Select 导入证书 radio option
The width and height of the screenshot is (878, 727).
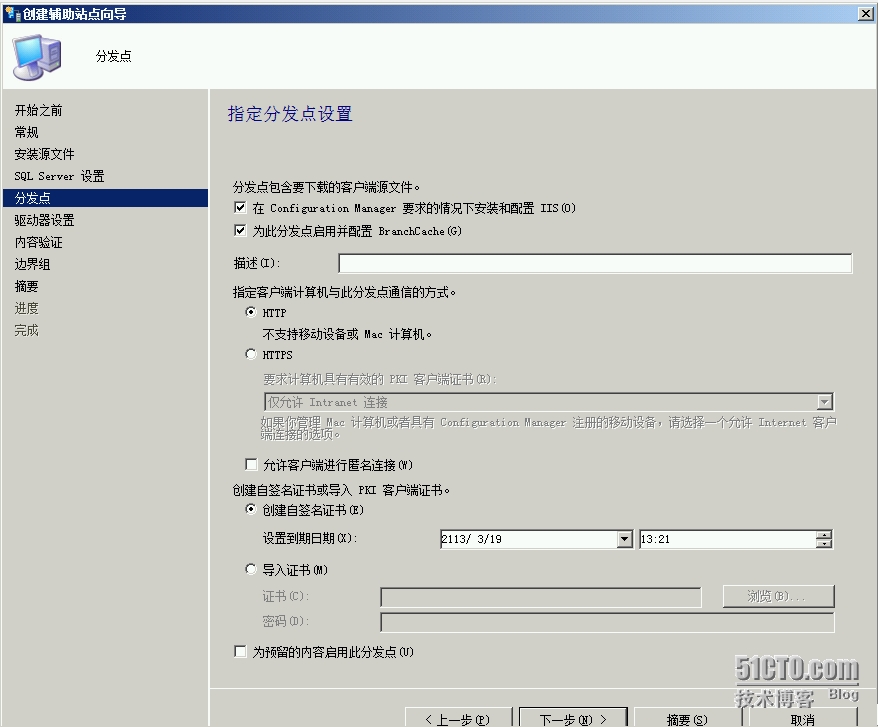tap(251, 569)
